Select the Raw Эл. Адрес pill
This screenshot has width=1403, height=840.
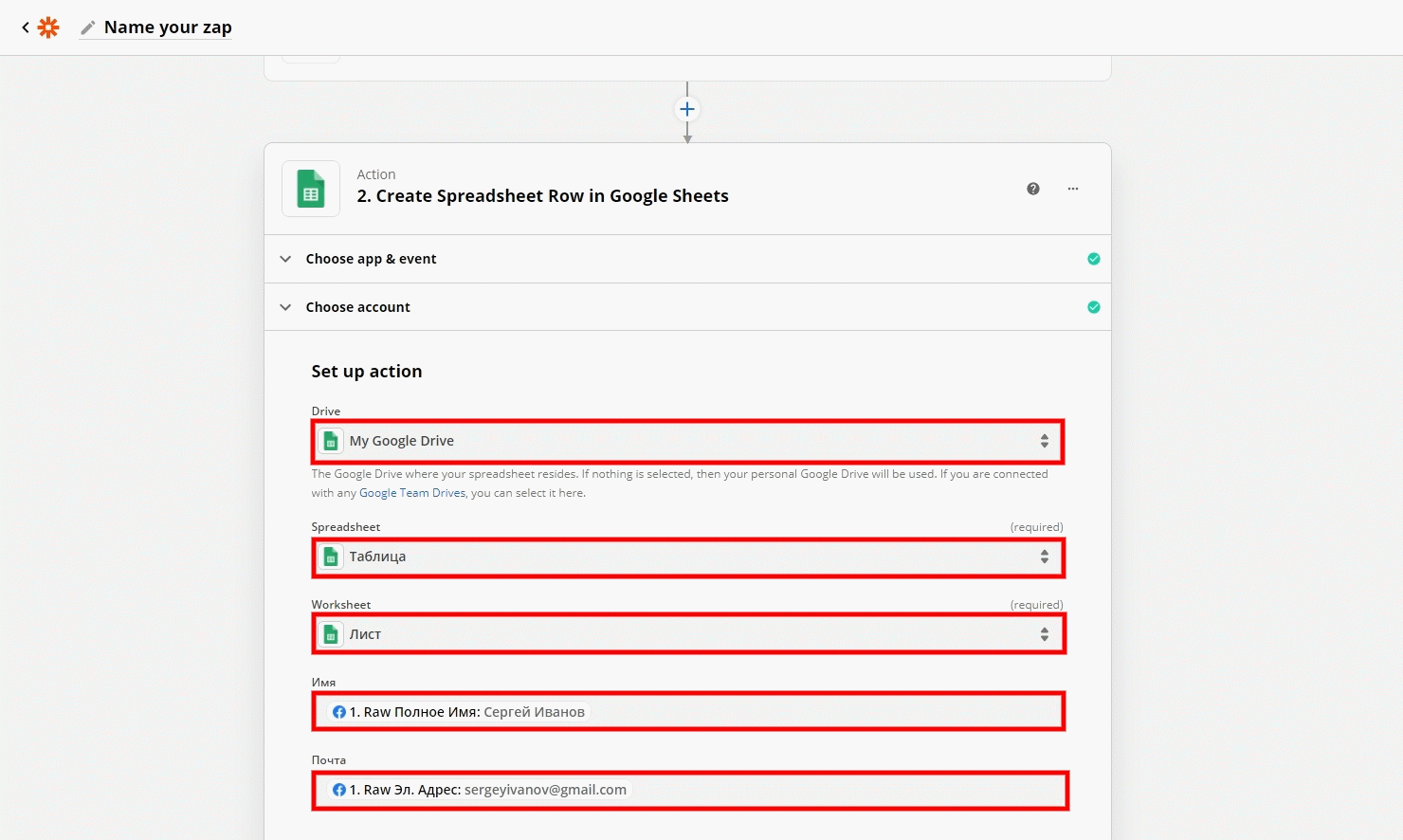pos(480,790)
